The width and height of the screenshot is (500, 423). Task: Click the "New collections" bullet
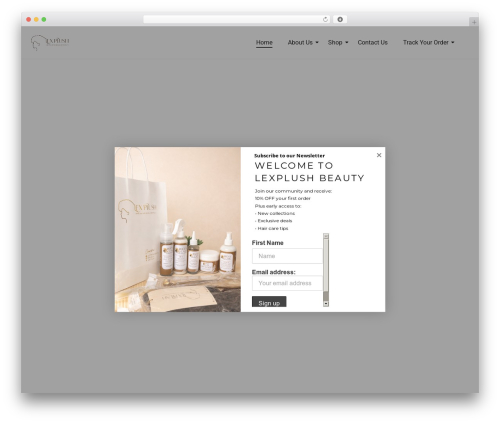275,213
